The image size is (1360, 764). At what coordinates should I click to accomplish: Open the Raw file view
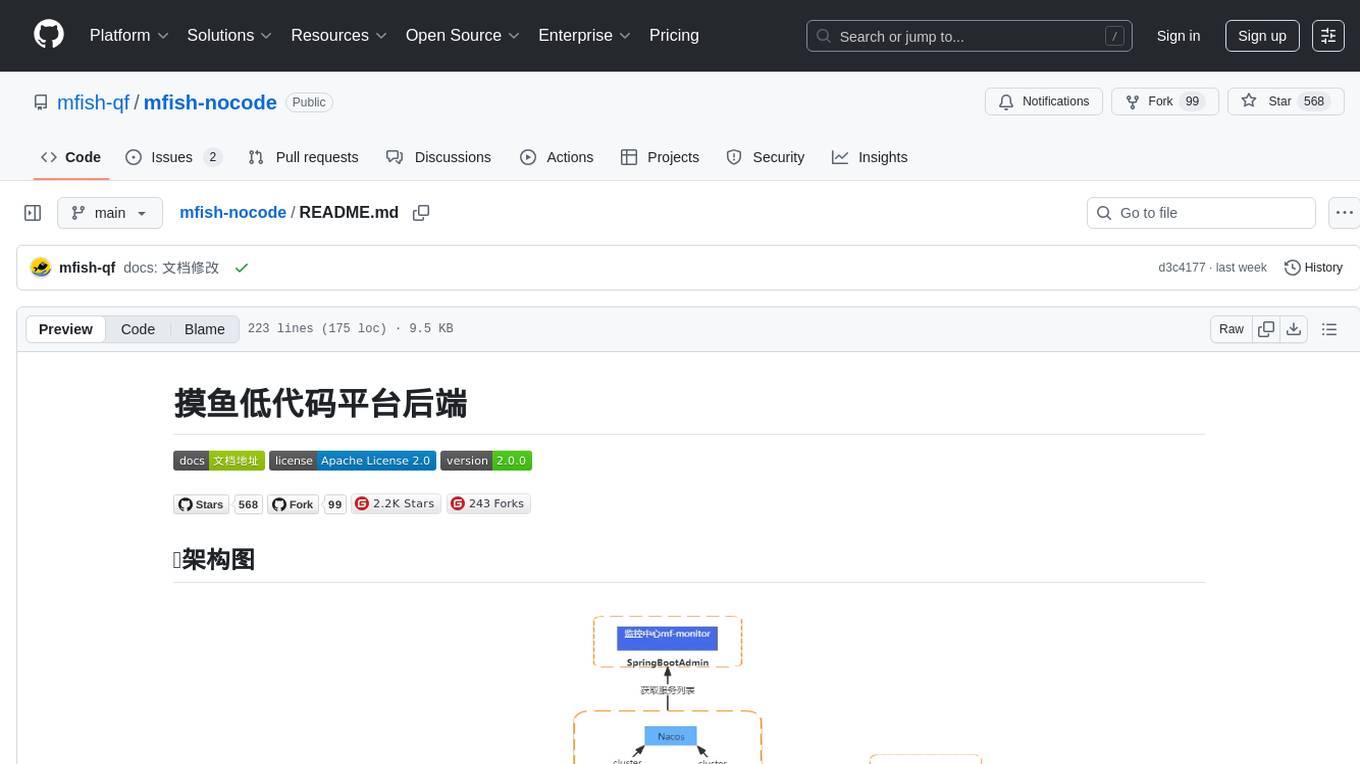coord(1231,329)
